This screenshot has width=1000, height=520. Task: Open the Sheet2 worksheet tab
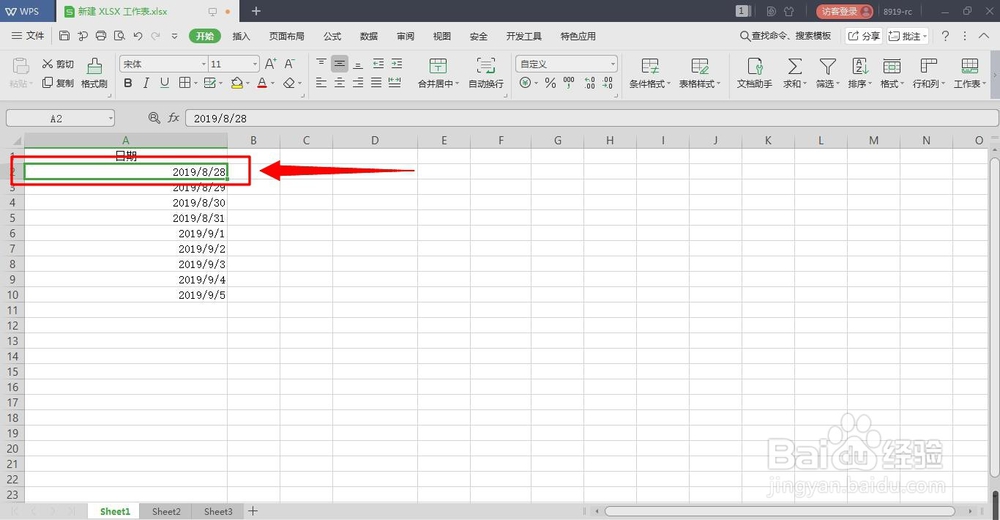(x=166, y=511)
